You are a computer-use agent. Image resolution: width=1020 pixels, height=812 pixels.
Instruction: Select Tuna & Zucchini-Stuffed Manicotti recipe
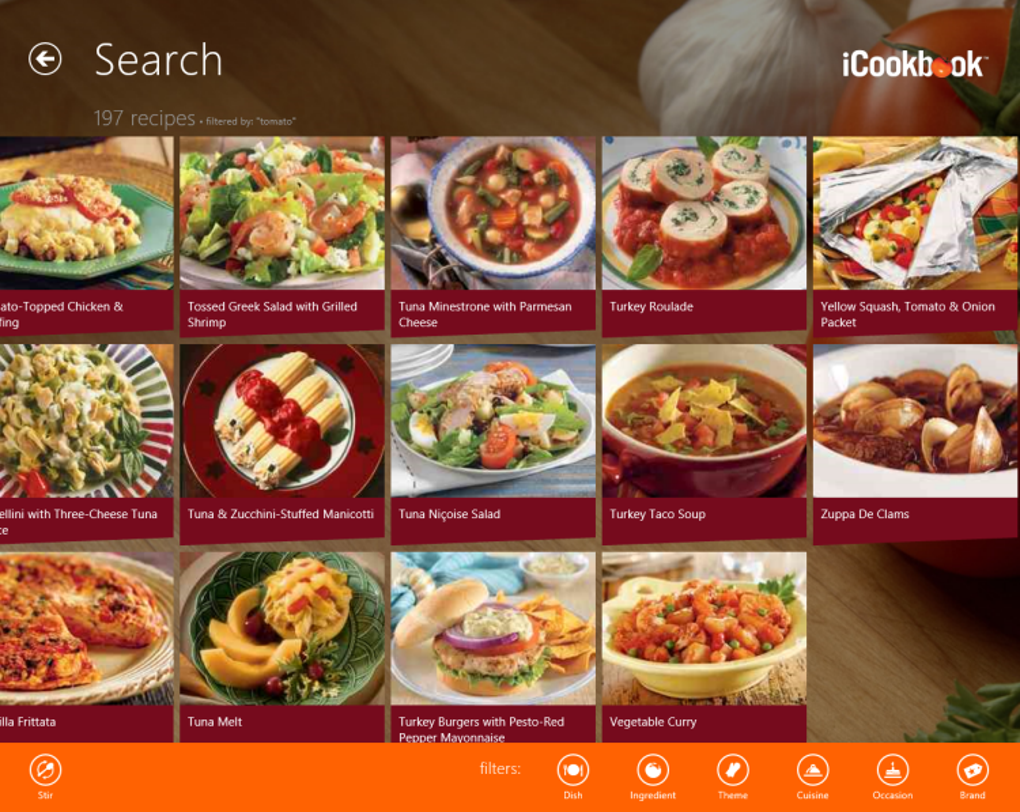click(x=282, y=444)
